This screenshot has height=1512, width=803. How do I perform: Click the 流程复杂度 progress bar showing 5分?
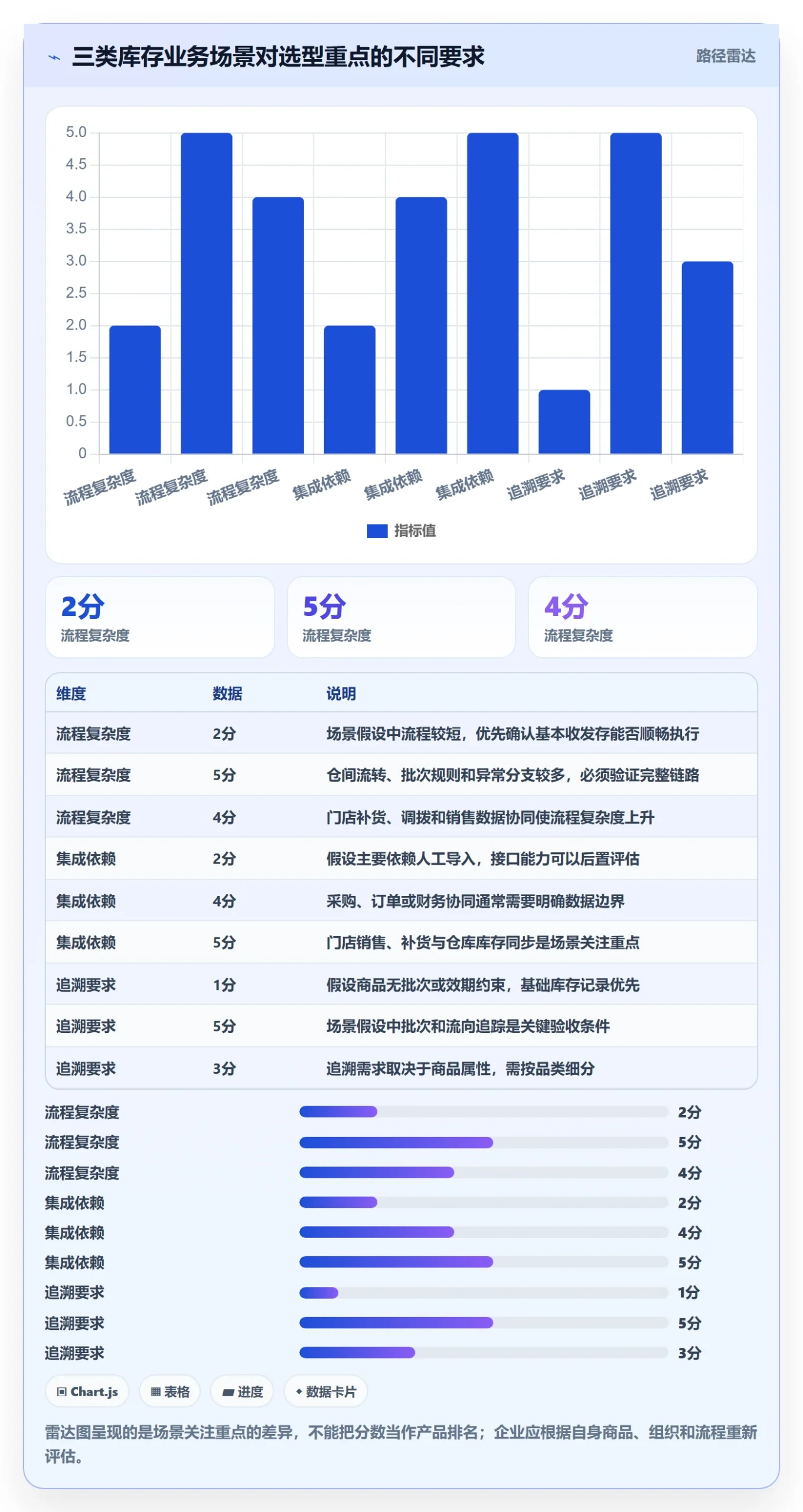coord(484,1142)
